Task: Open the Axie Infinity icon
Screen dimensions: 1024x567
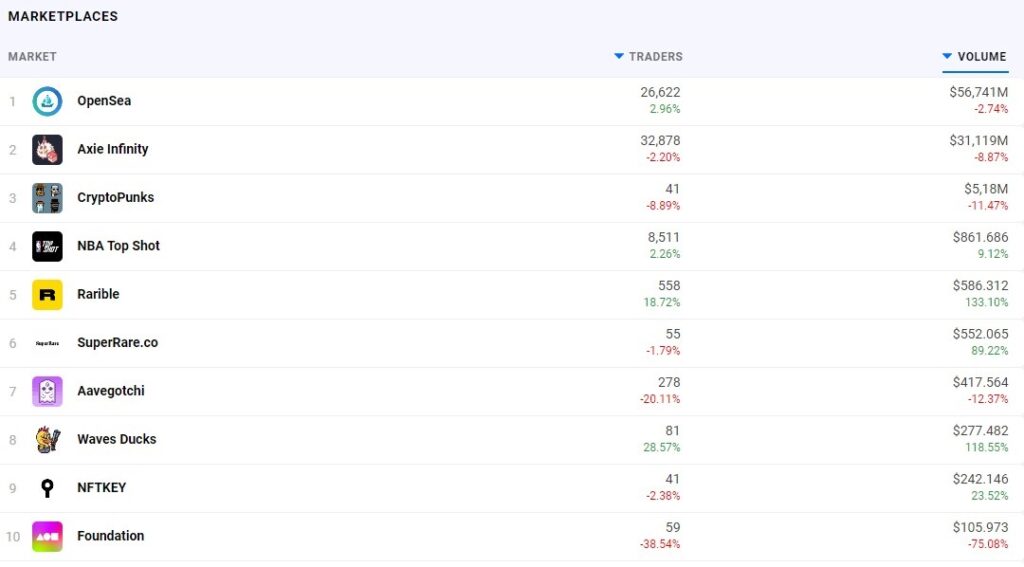Action: 47,150
